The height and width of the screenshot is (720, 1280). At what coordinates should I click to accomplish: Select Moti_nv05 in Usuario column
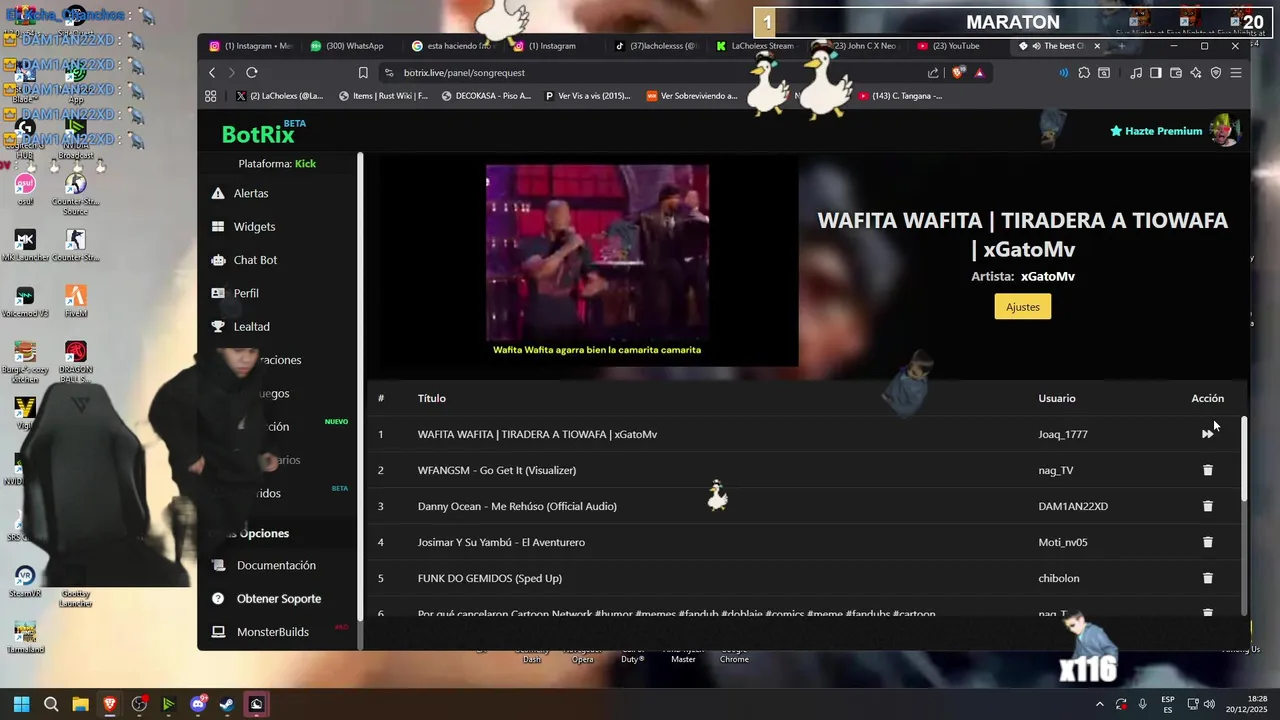click(1063, 542)
